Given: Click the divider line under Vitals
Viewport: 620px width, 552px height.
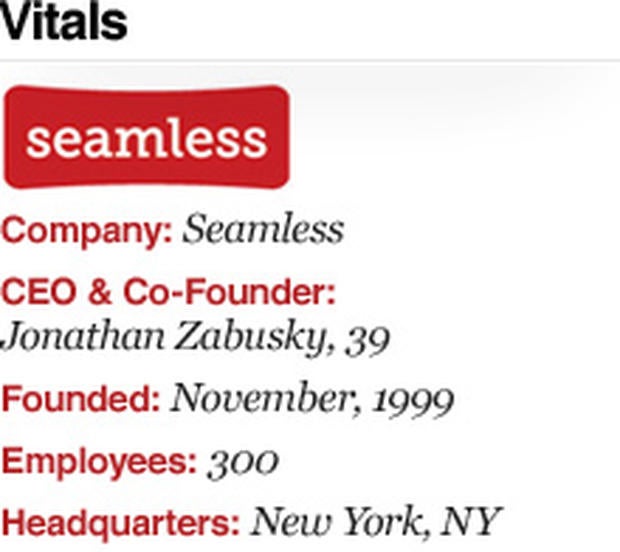Looking at the screenshot, I should [x=310, y=61].
